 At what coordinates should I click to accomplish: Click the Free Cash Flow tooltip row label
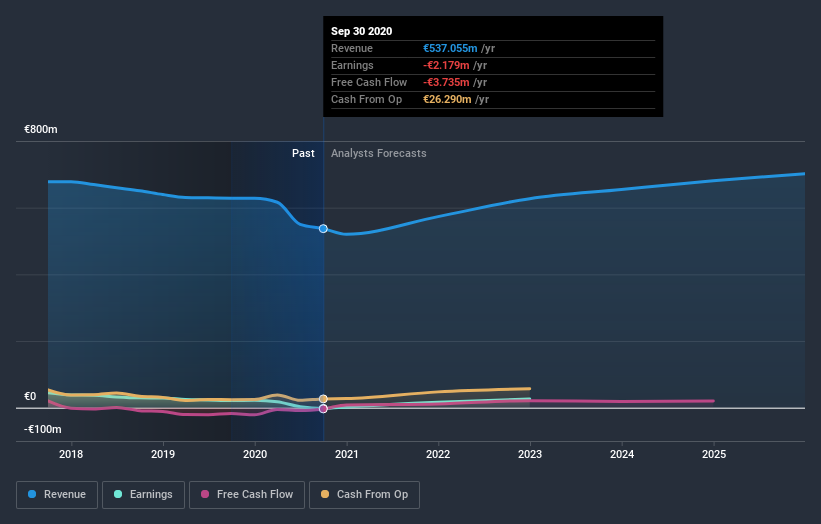(369, 82)
